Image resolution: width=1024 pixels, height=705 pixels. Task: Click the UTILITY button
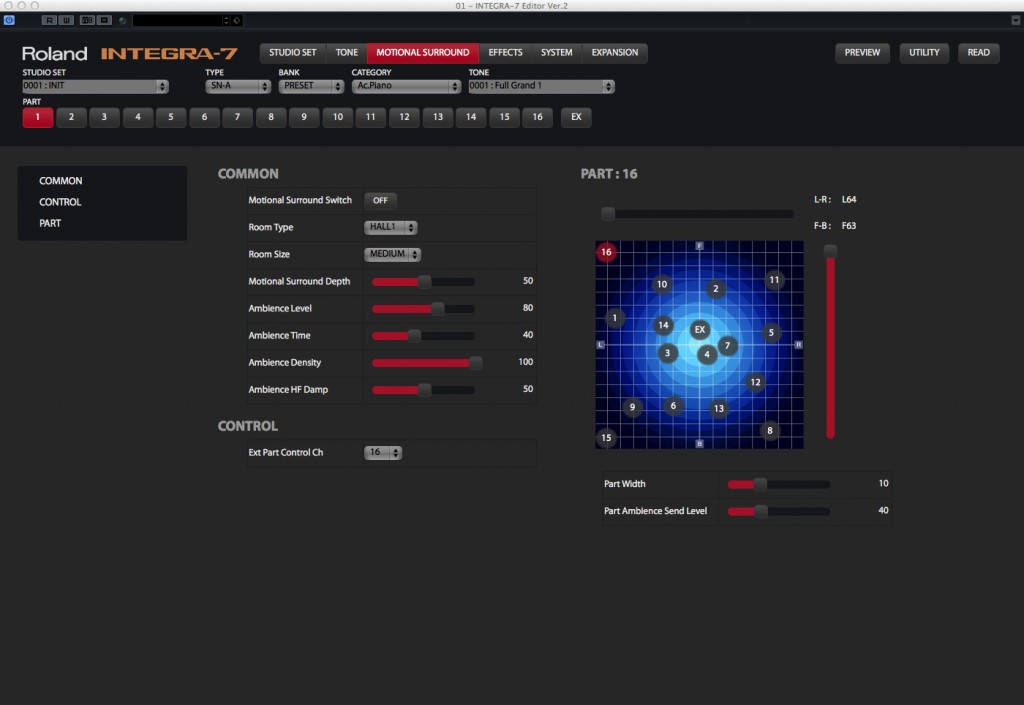[923, 52]
